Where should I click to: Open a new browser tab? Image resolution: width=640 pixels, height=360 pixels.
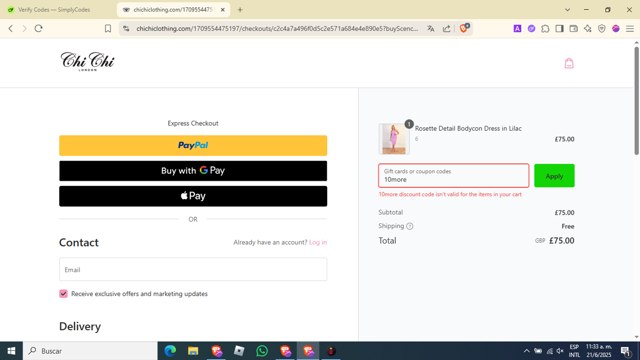pyautogui.click(x=240, y=9)
